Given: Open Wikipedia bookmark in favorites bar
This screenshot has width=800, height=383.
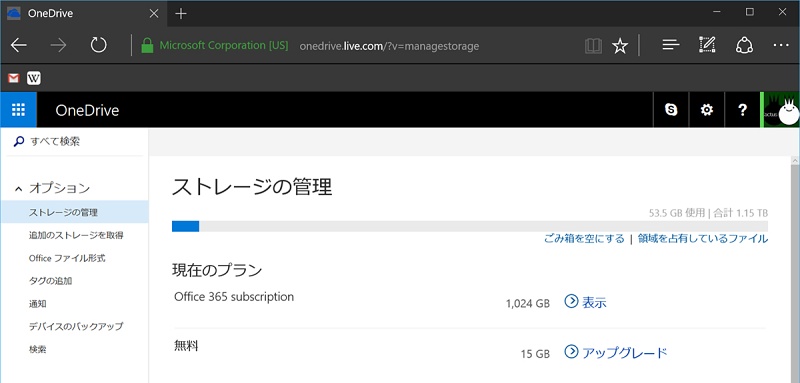Looking at the screenshot, I should coord(34,78).
